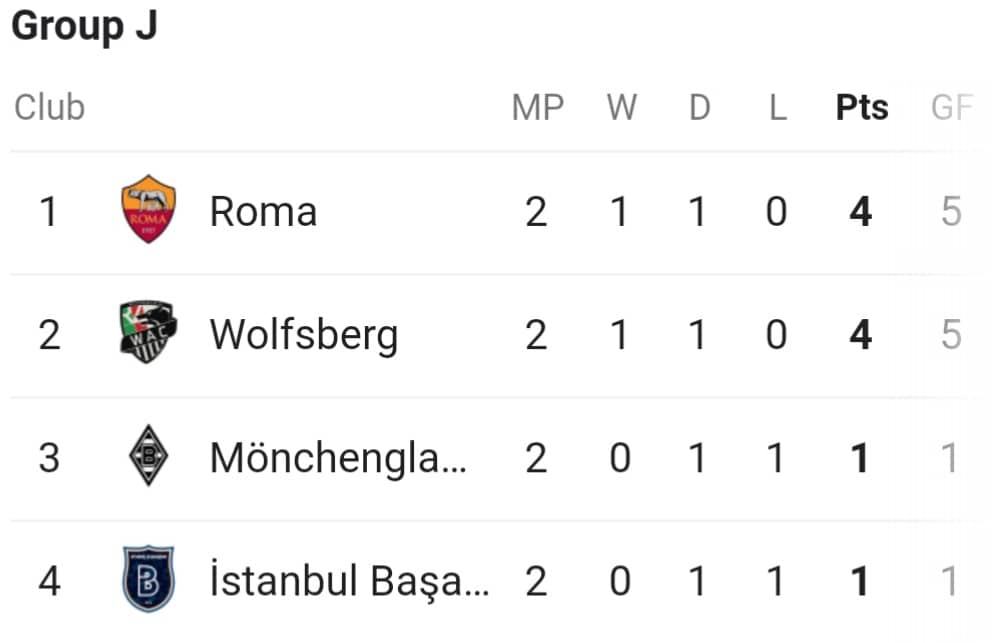
Task: Click the Wolfsberg WAC club crest
Action: pos(148,332)
